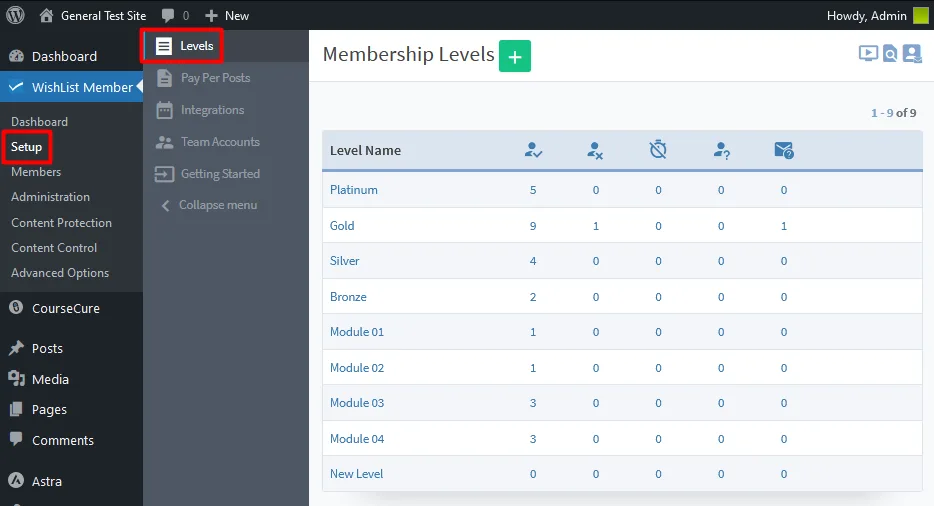Open the Pages menu
934x506 pixels.
[x=49, y=409]
